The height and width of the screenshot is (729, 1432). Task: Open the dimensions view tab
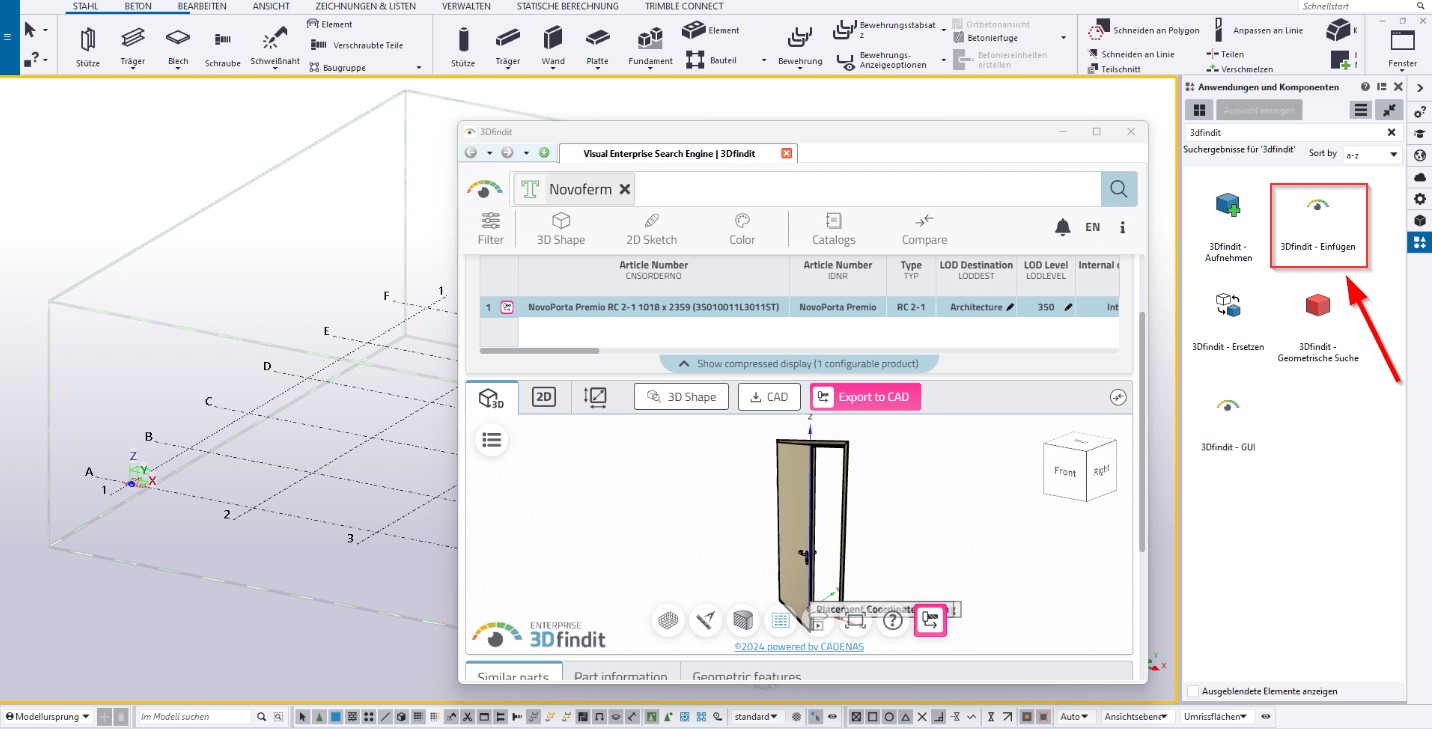click(x=594, y=397)
